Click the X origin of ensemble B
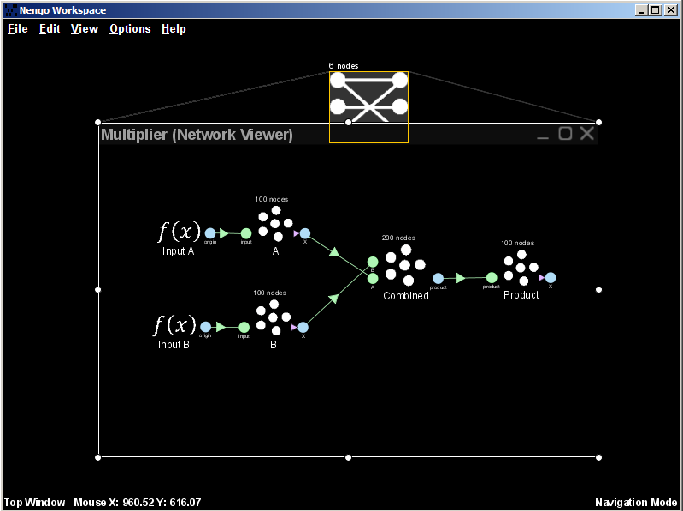 [x=303, y=327]
